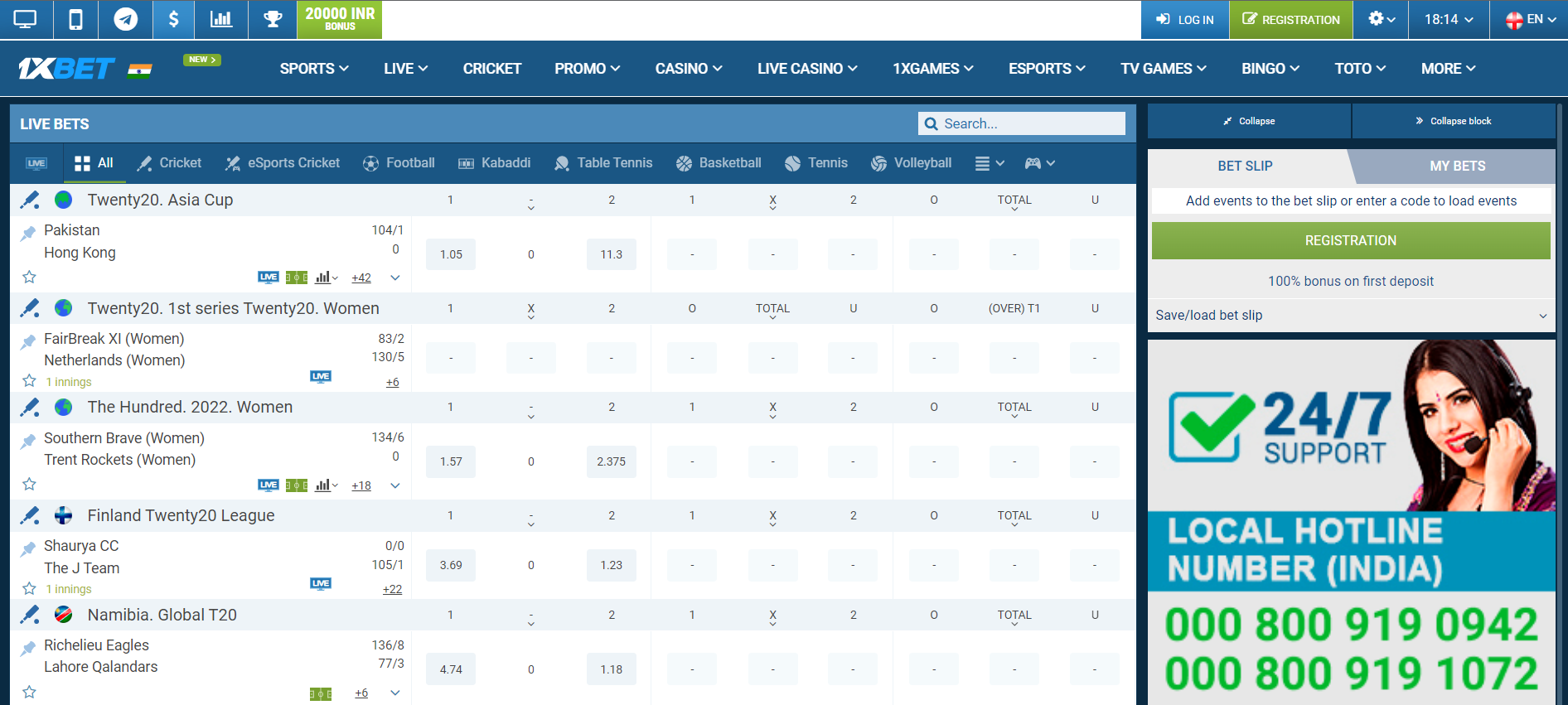The image size is (1568, 705).
Task: Click the NEW badge near logo
Action: coord(201,60)
